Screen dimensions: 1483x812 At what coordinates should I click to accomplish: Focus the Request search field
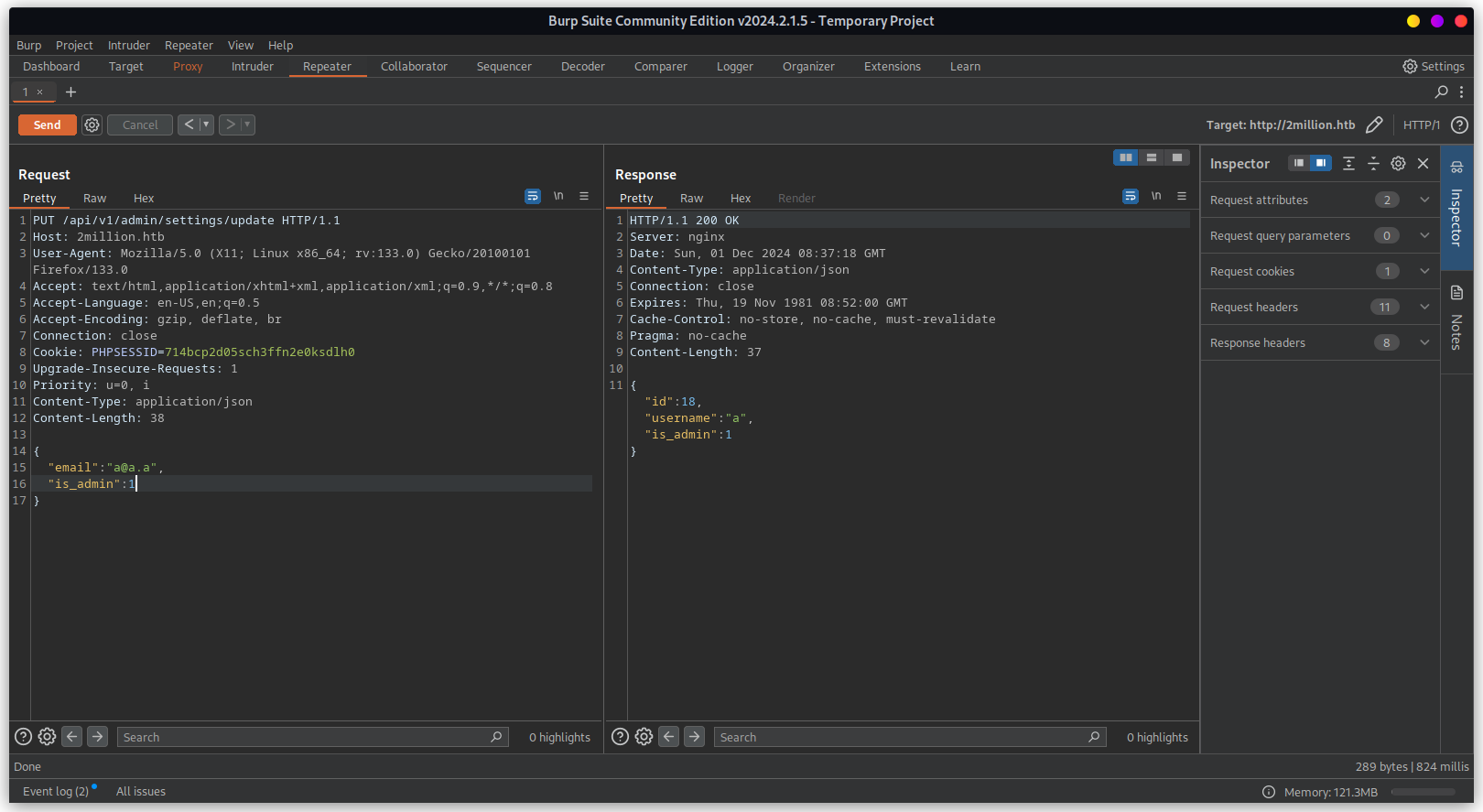point(312,737)
